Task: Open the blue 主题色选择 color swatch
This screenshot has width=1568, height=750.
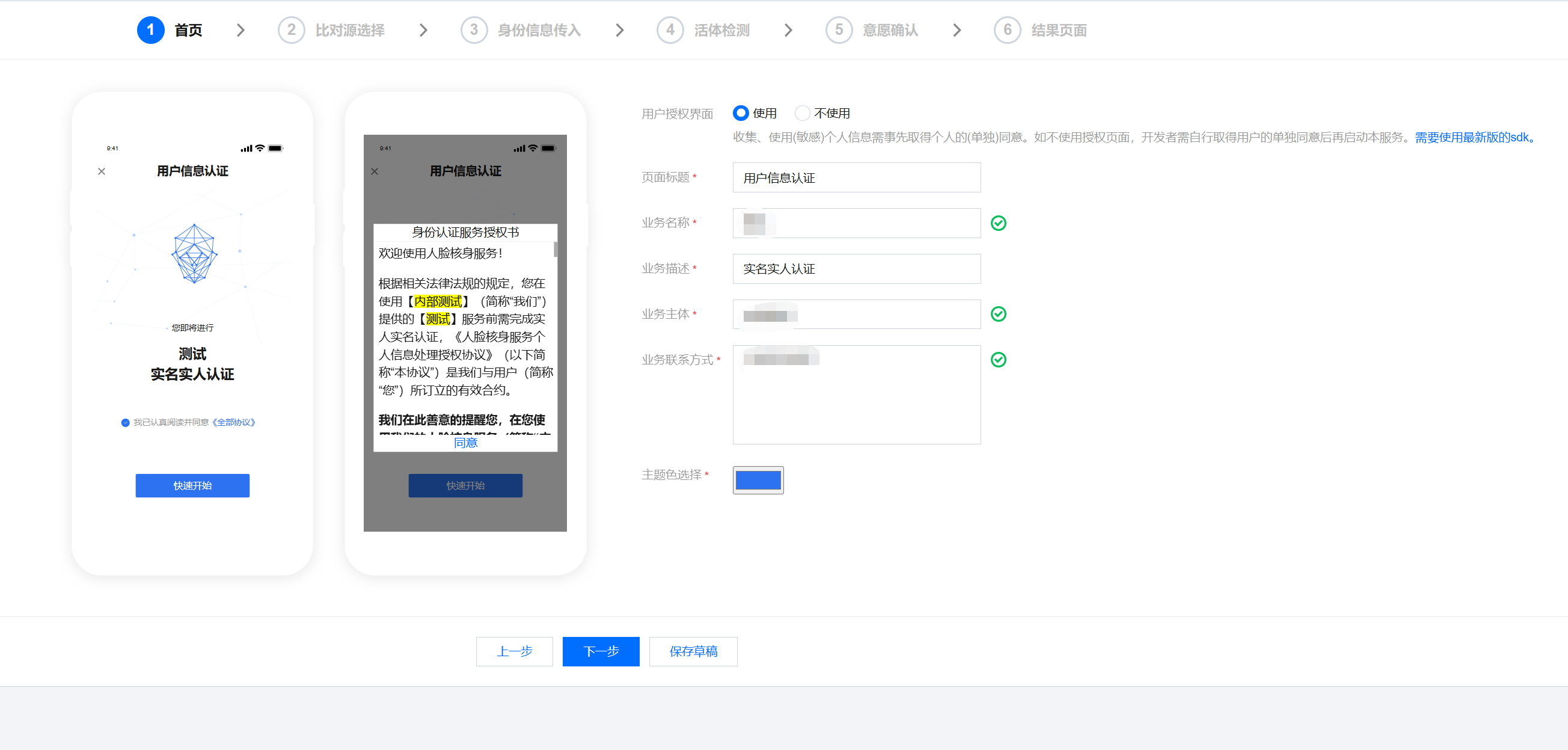Action: 758,481
